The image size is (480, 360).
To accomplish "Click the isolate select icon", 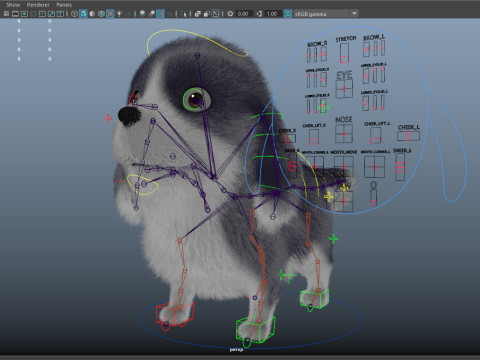I will (x=183, y=14).
